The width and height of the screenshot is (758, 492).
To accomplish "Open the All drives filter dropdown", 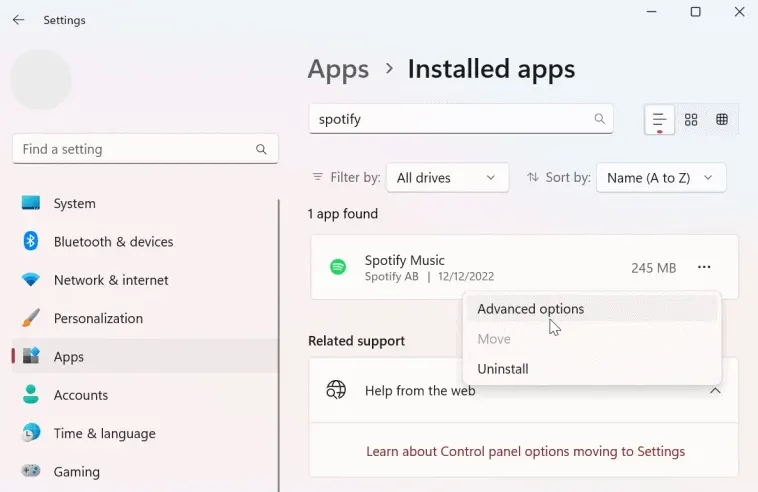I will (448, 178).
